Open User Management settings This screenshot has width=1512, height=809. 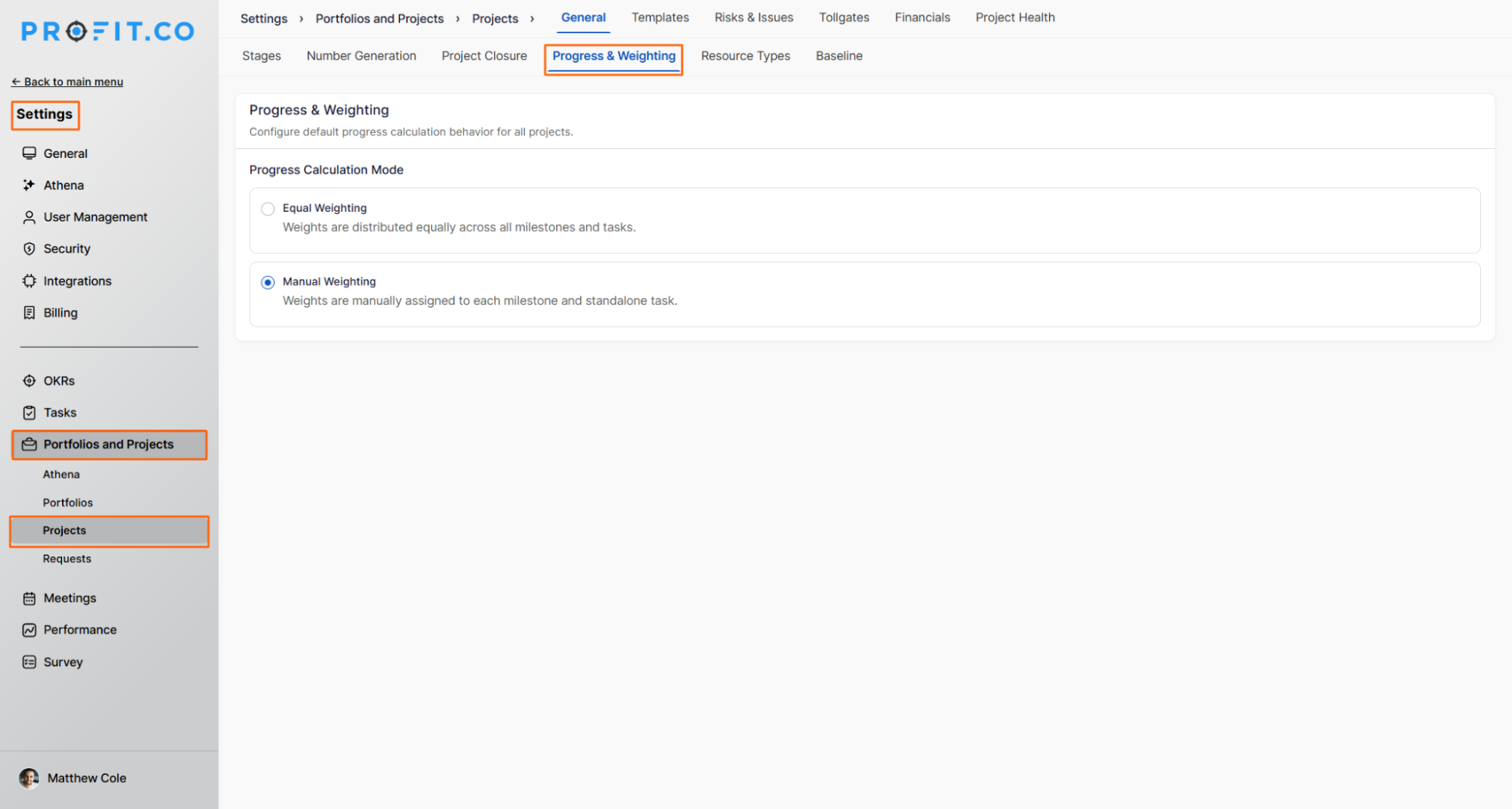(x=95, y=217)
